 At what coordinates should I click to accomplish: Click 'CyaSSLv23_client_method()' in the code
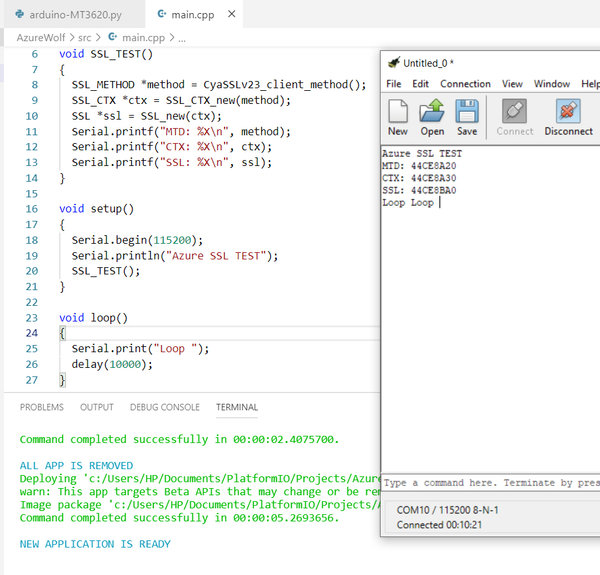pyautogui.click(x=284, y=85)
